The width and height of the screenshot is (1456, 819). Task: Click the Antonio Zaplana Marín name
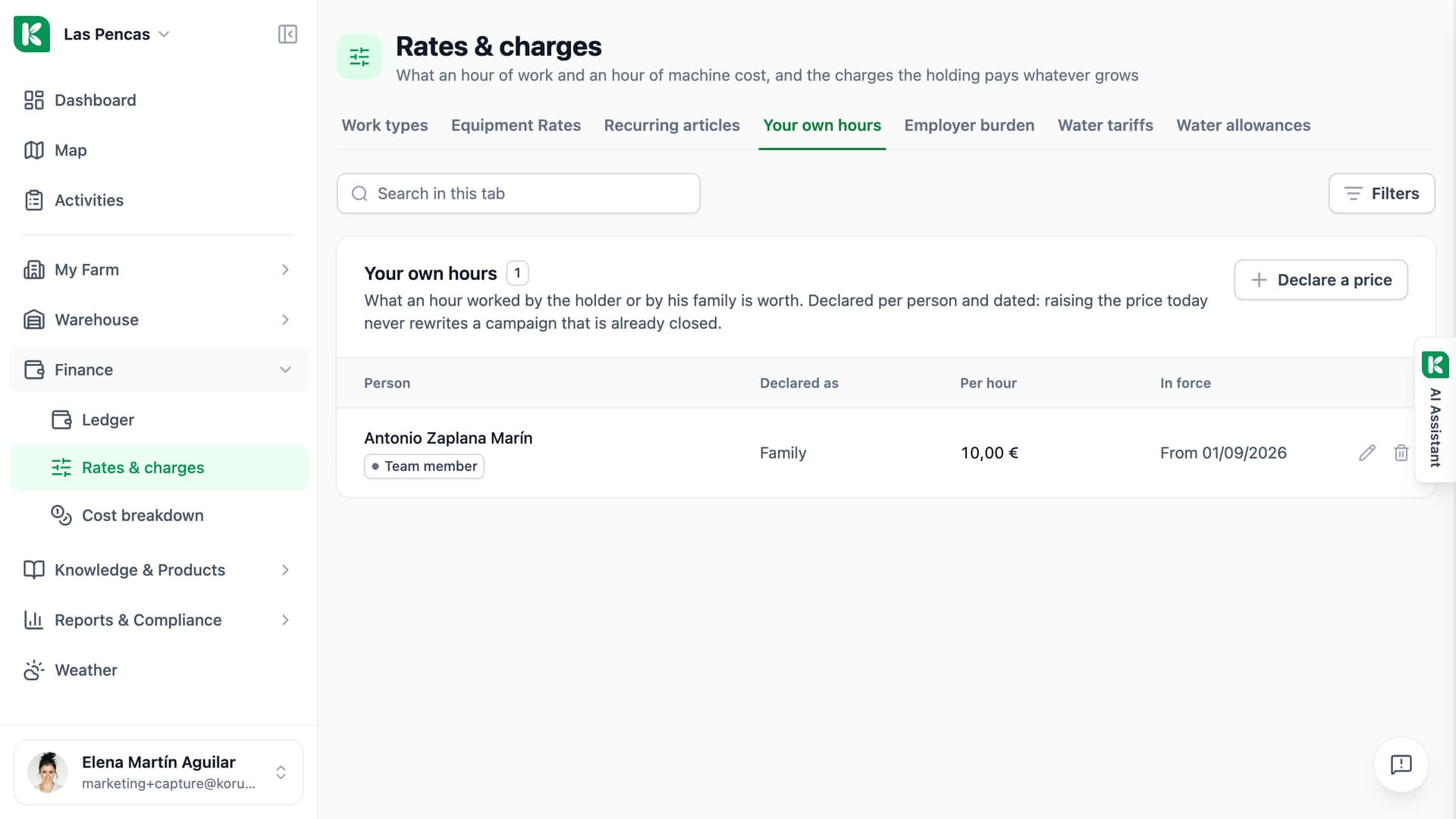[x=448, y=438]
